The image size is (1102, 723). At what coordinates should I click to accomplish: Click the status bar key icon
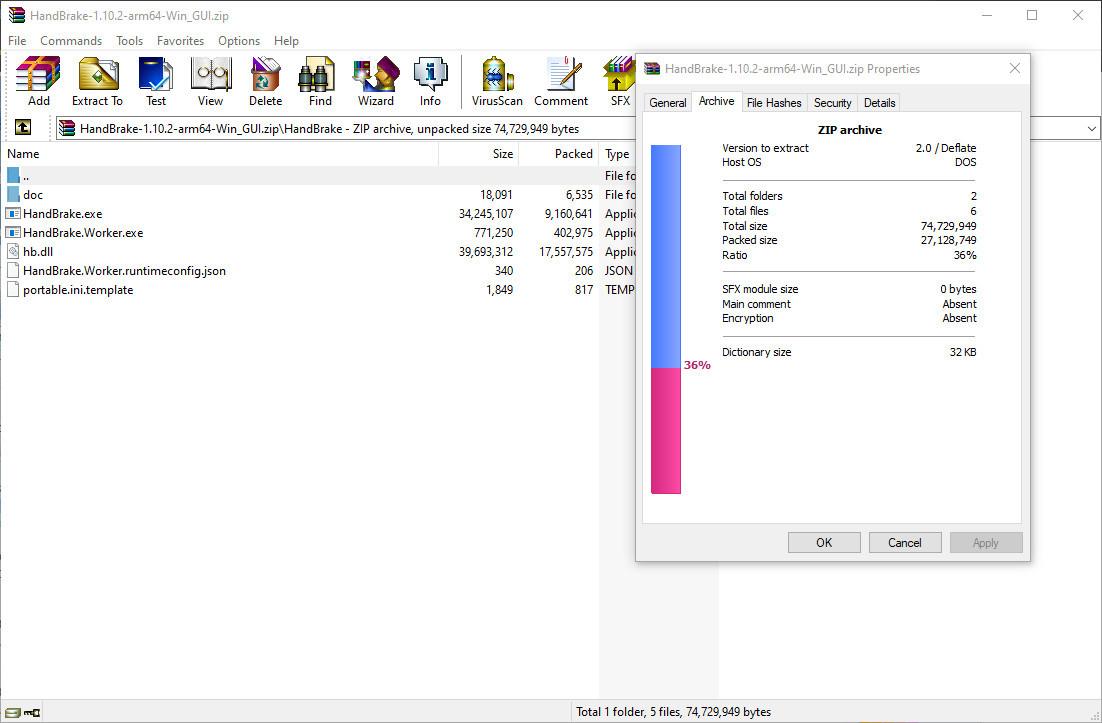[32, 712]
